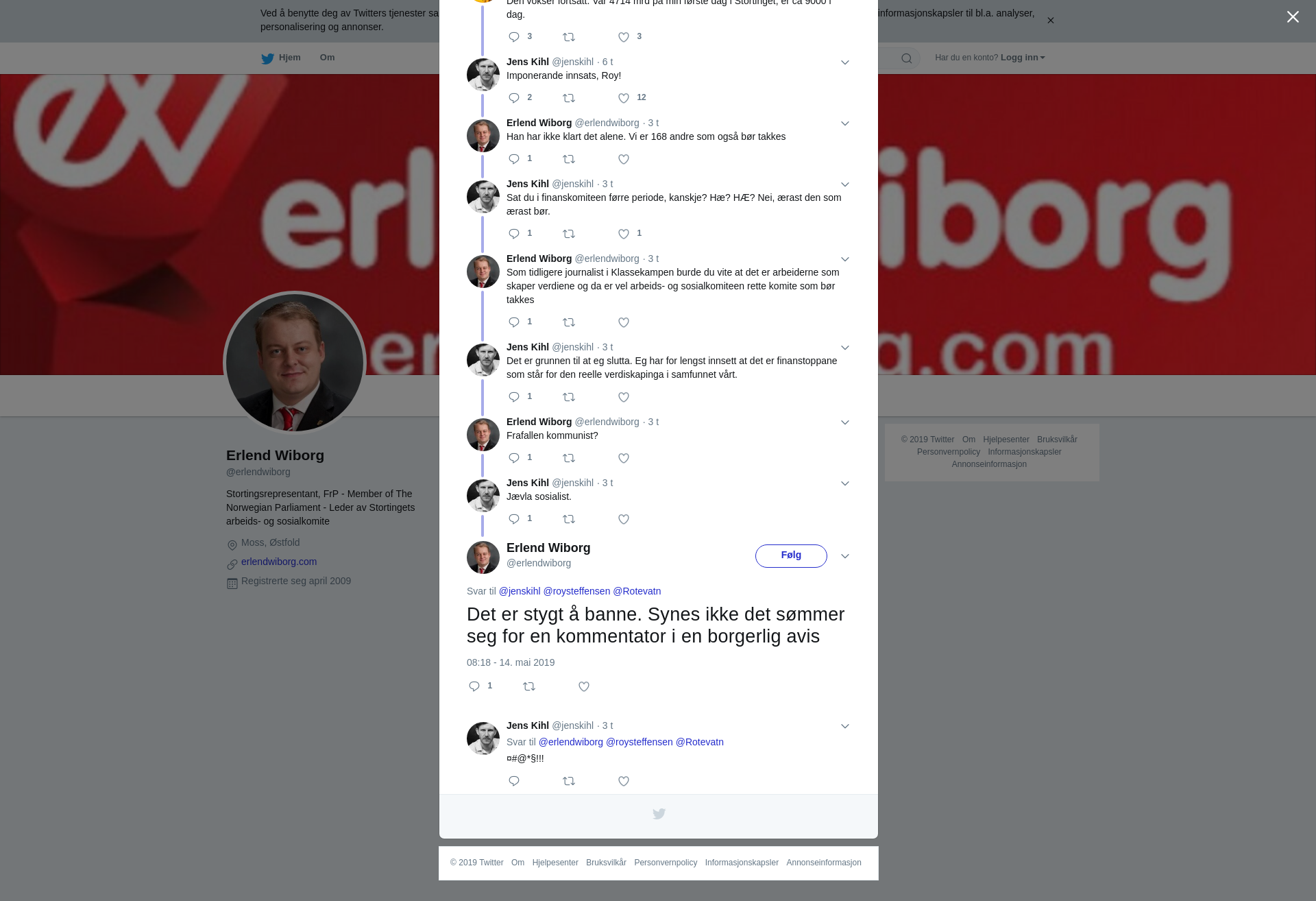The width and height of the screenshot is (1316, 901).
Task: Expand the options chevron beside the Følg button
Action: click(845, 557)
